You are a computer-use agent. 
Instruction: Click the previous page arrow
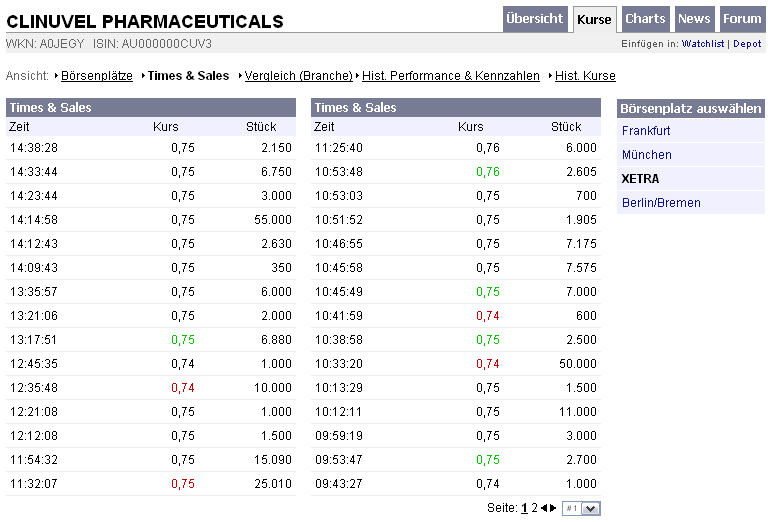(x=544, y=508)
